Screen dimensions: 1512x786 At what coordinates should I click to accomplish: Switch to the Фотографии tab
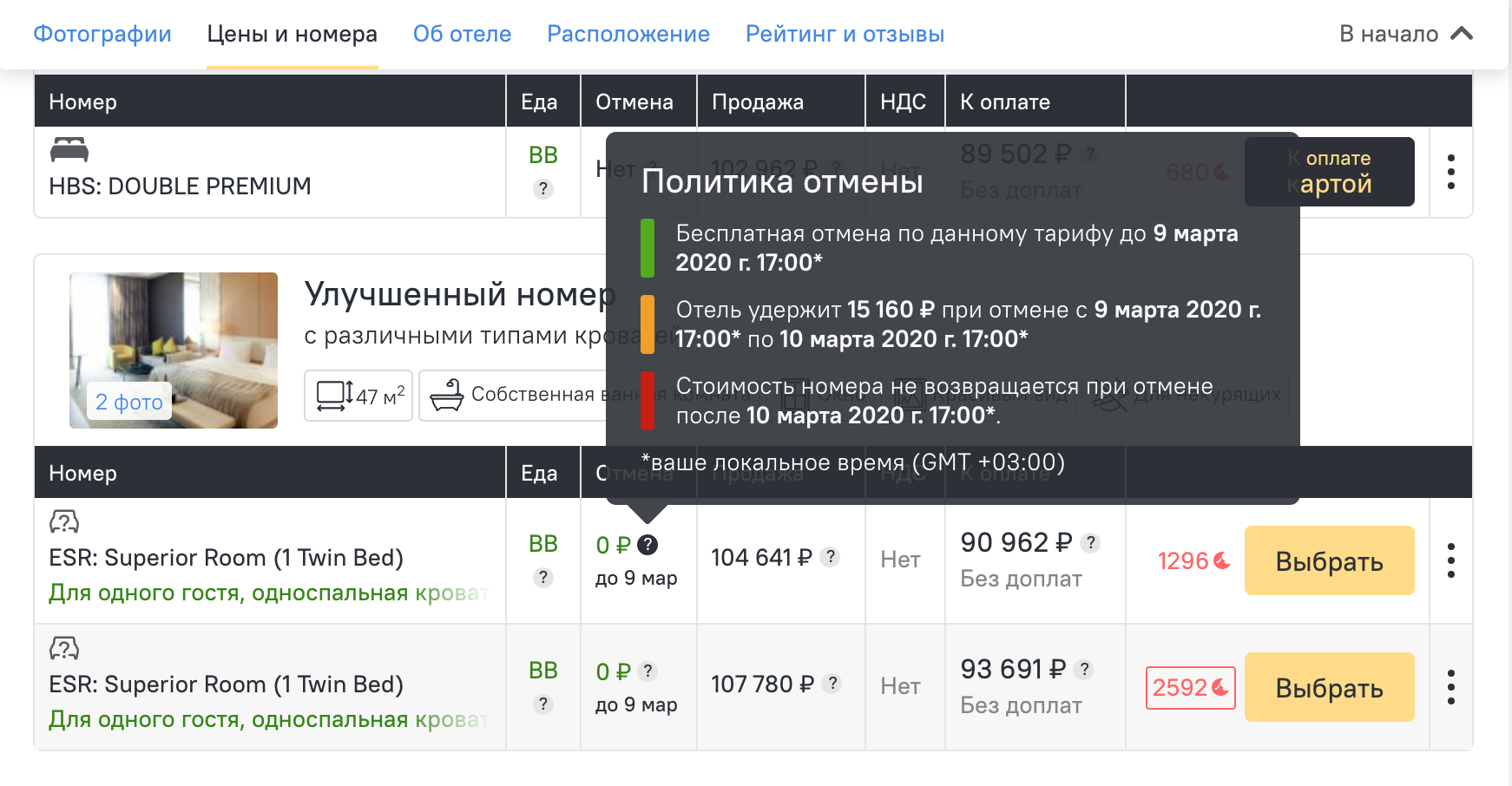point(102,34)
